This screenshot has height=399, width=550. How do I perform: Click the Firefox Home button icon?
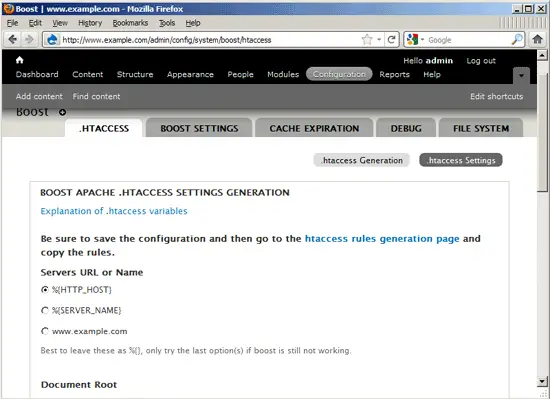click(537, 39)
